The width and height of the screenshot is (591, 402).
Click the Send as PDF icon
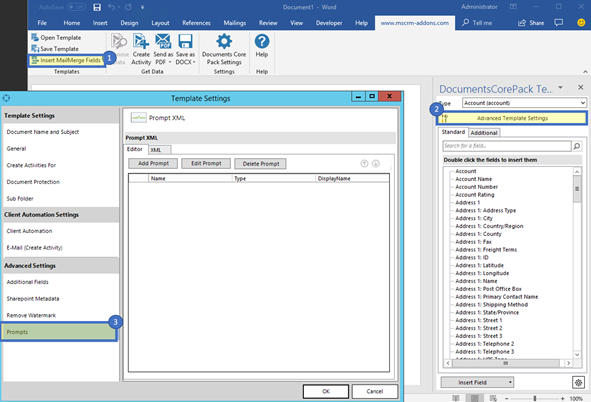click(x=163, y=41)
